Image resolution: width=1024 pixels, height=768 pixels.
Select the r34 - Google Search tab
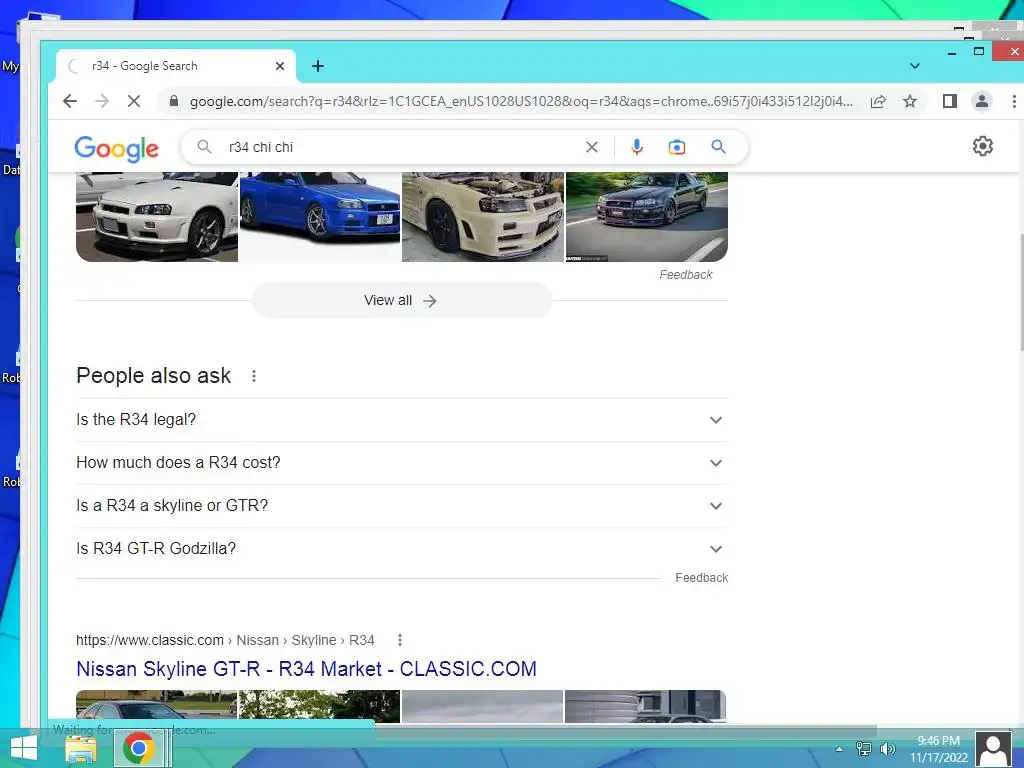[175, 66]
